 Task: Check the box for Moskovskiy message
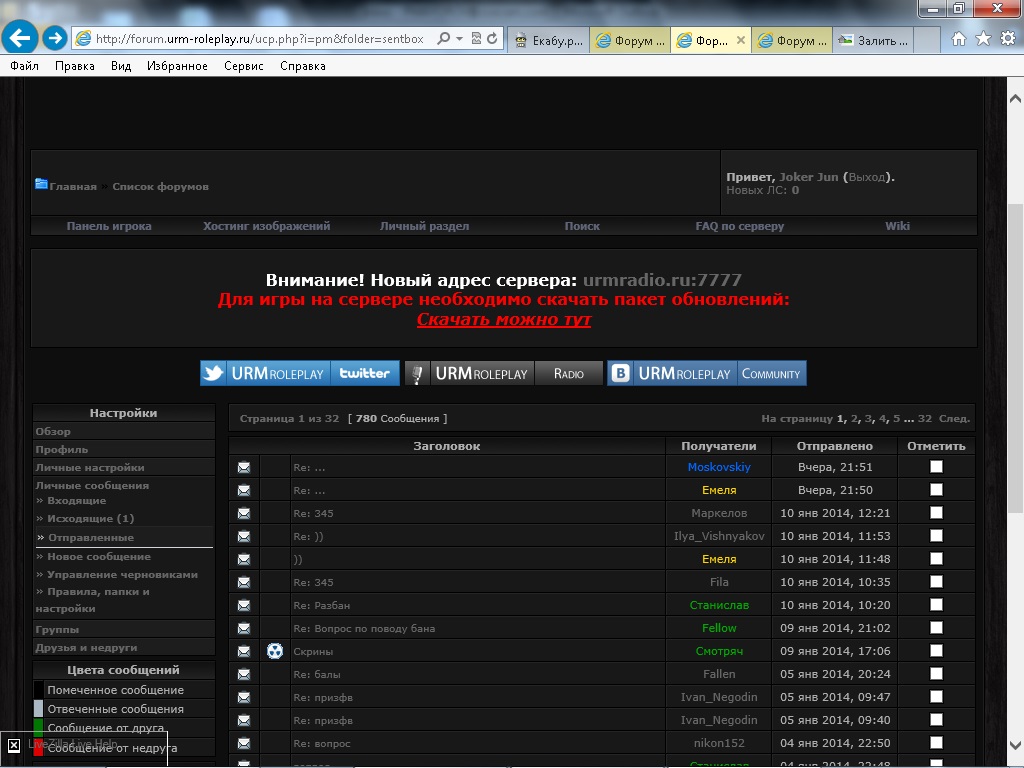click(x=936, y=466)
